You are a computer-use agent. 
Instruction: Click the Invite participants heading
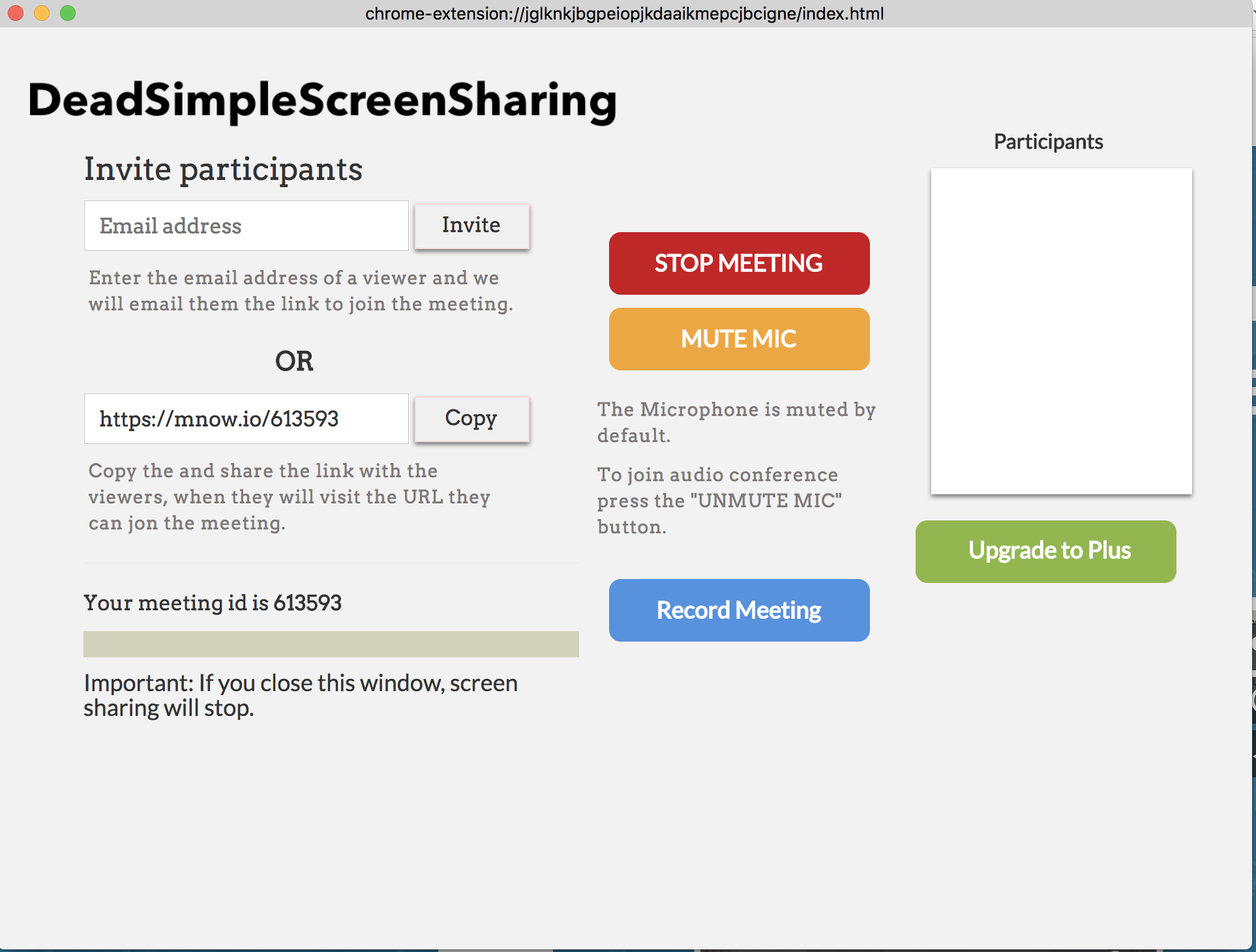tap(223, 169)
